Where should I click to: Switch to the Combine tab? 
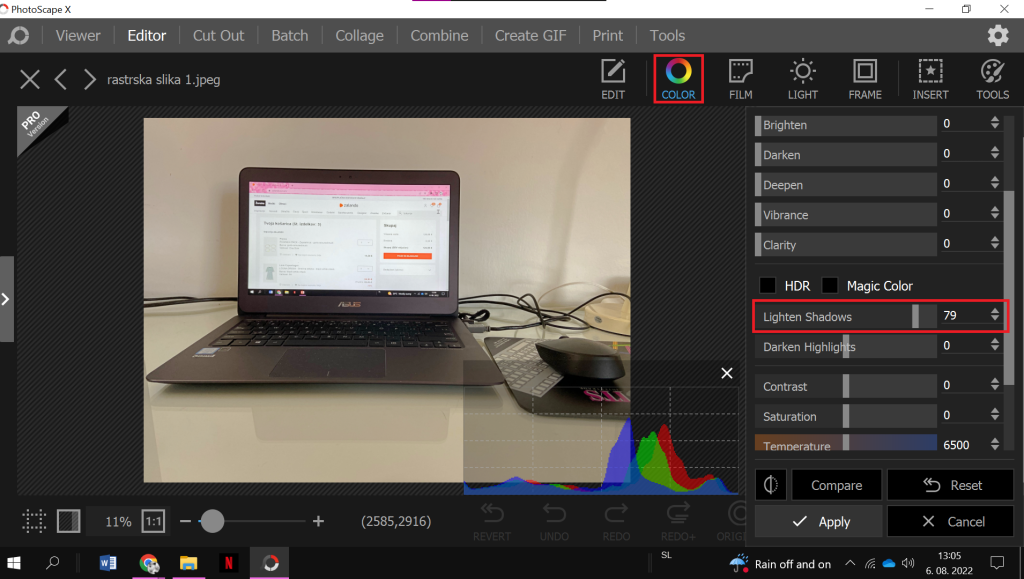click(439, 35)
